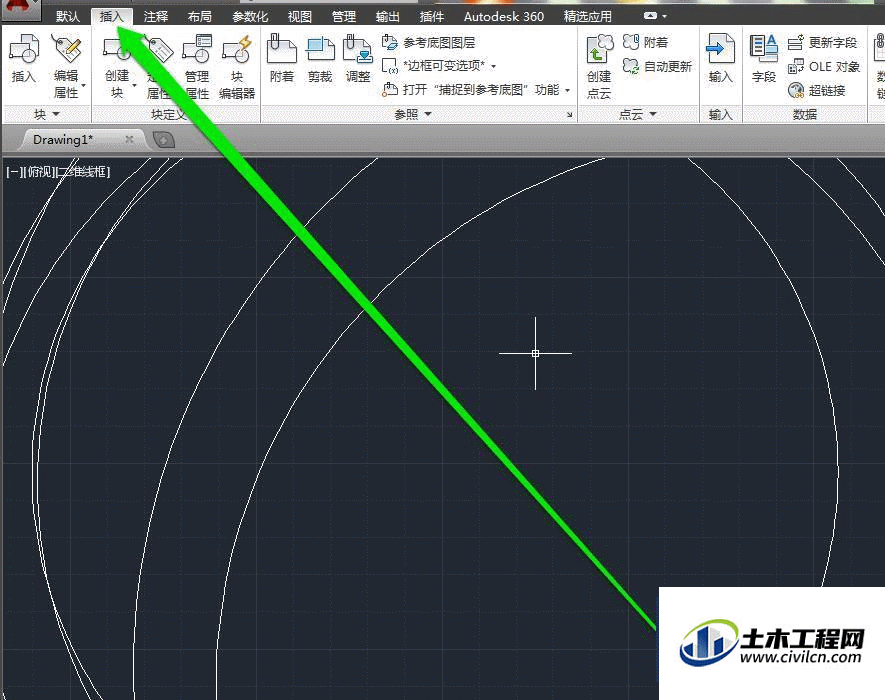This screenshot has height=700, width=885.
Task: Close the Drawing1* document tab
Action: [129, 139]
